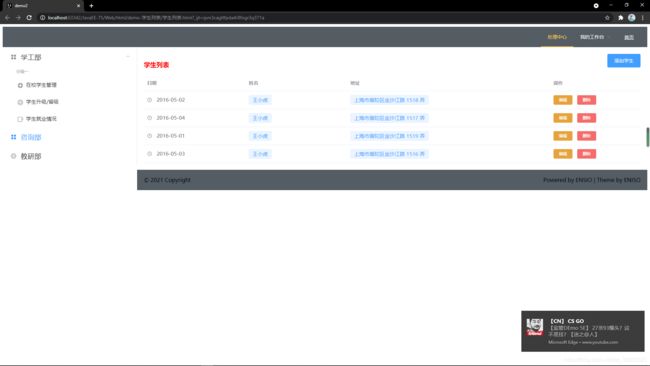650x366 pixels.
Task: Click the name tag in the 2016-05-03 row
Action: pos(260,154)
